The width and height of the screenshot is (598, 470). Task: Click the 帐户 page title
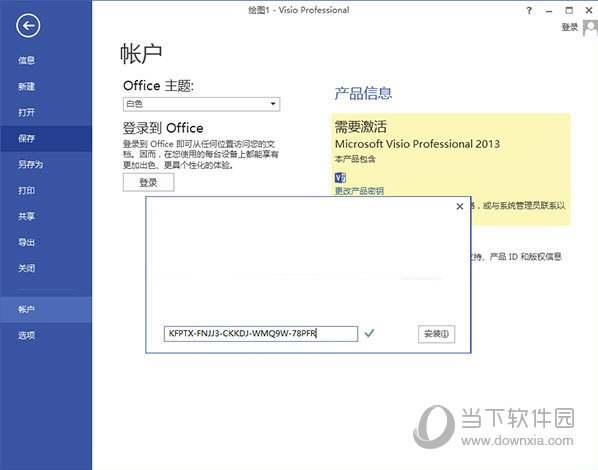point(141,53)
